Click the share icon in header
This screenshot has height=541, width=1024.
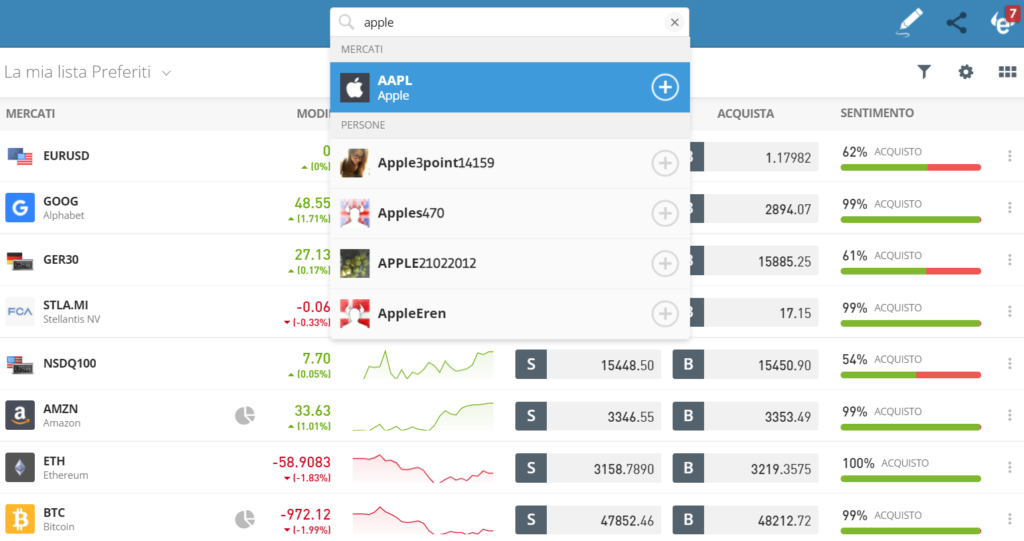click(957, 22)
